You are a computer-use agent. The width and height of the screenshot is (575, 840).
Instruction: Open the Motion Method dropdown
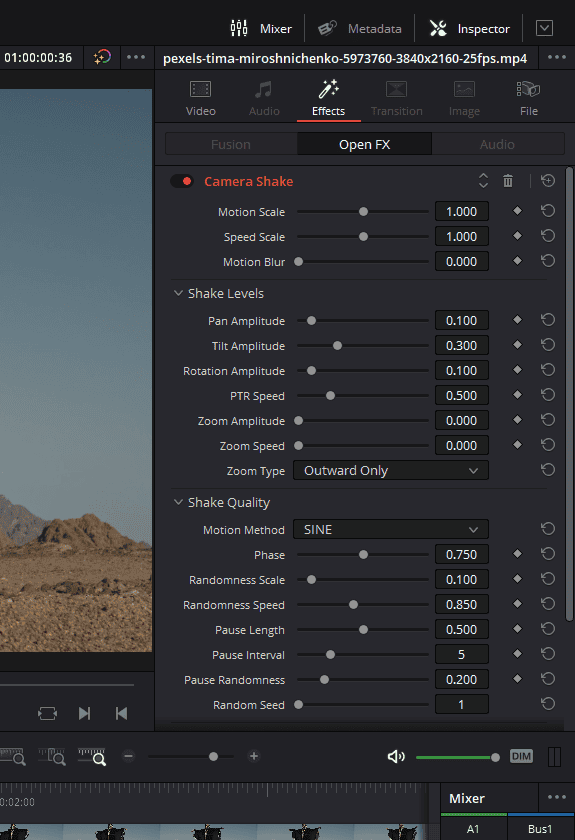391,529
